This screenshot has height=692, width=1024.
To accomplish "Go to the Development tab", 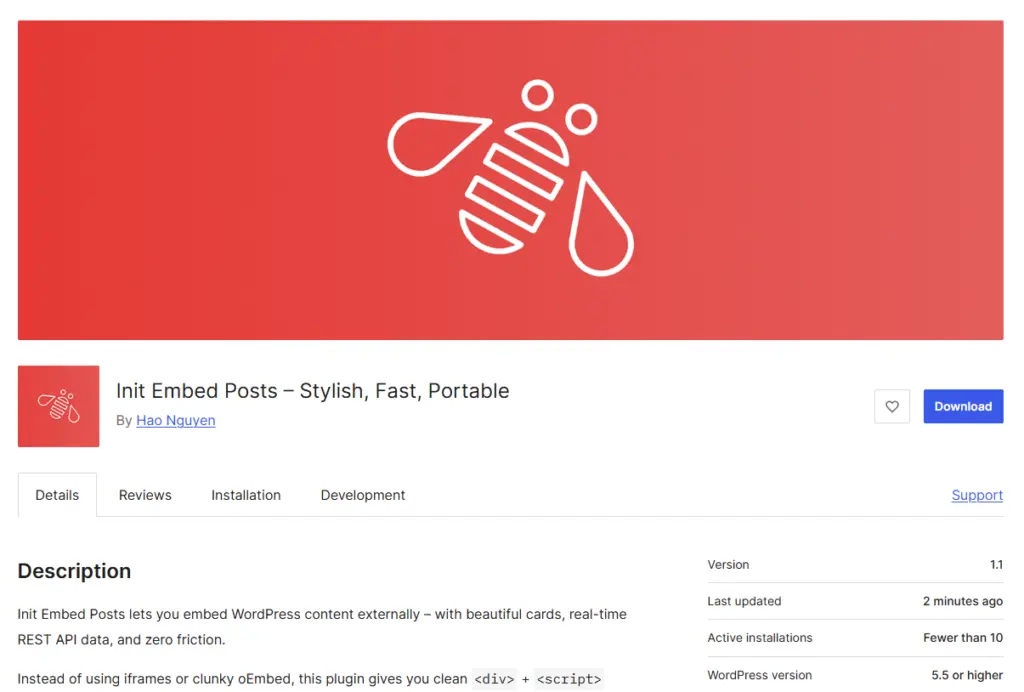I will pos(363,495).
